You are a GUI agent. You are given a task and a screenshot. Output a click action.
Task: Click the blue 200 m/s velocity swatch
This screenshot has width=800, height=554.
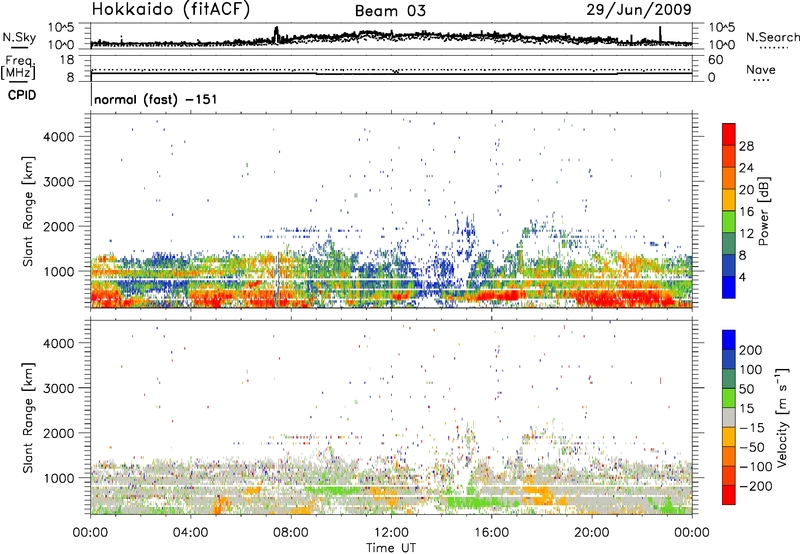729,340
